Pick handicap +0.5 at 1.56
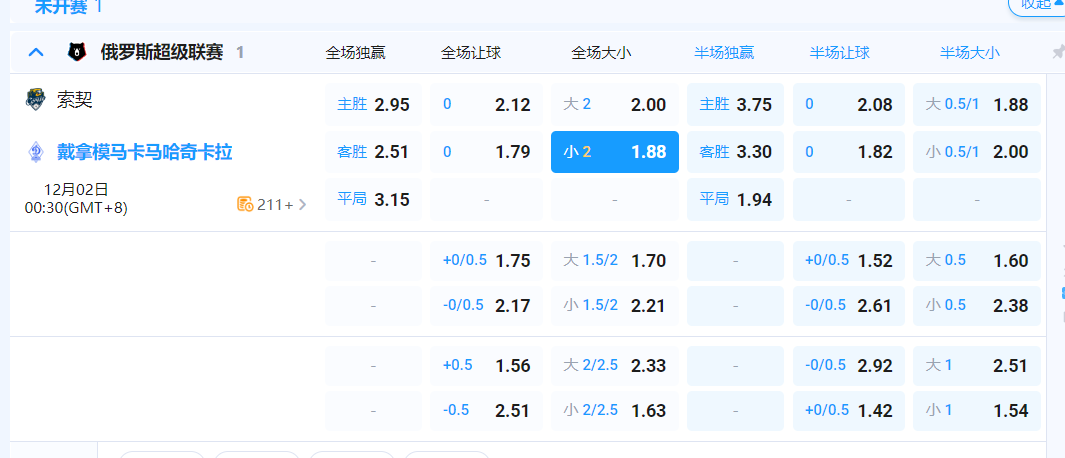The height and width of the screenshot is (458, 1065). click(486, 366)
